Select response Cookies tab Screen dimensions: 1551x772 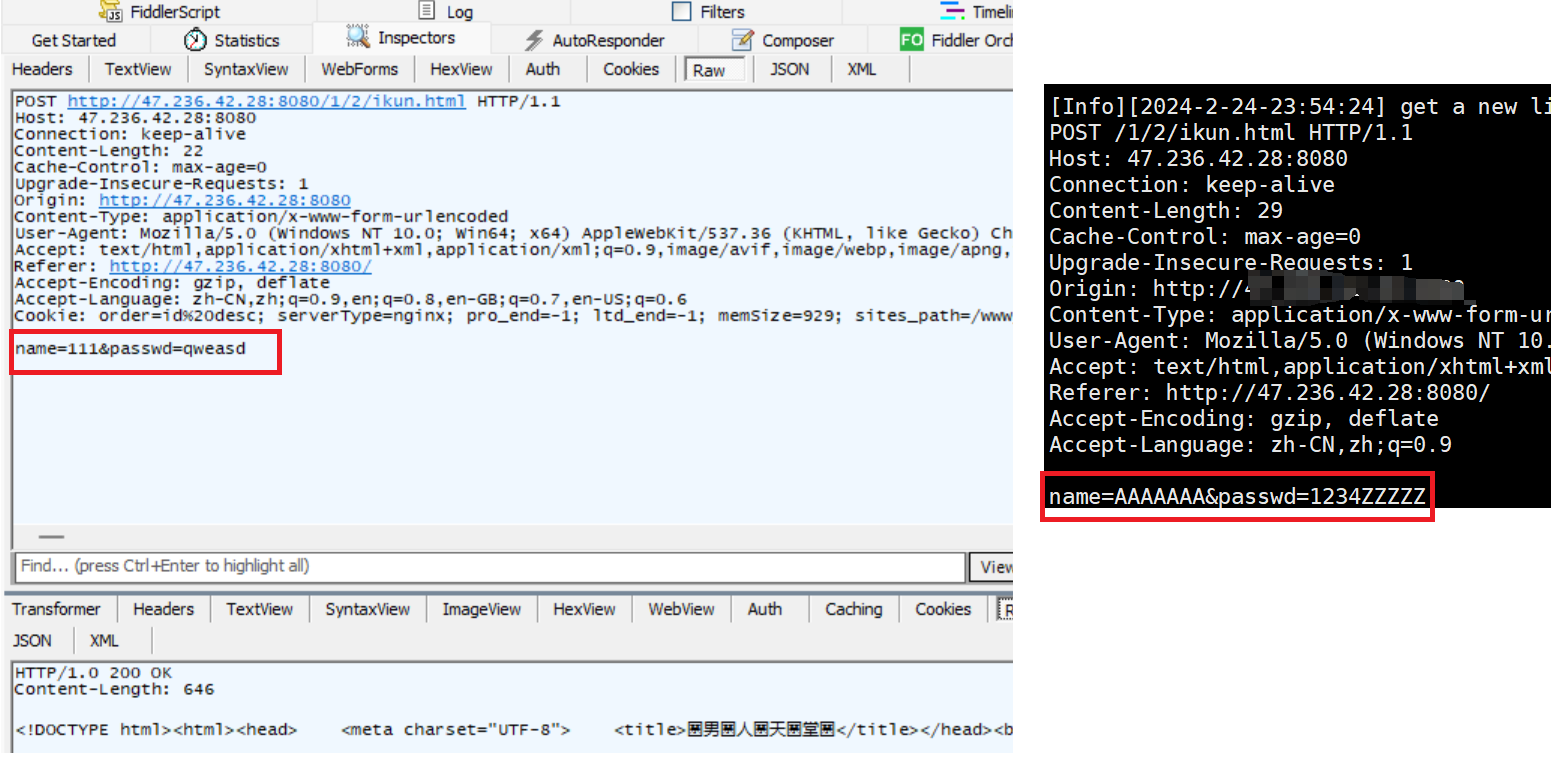pos(943,609)
